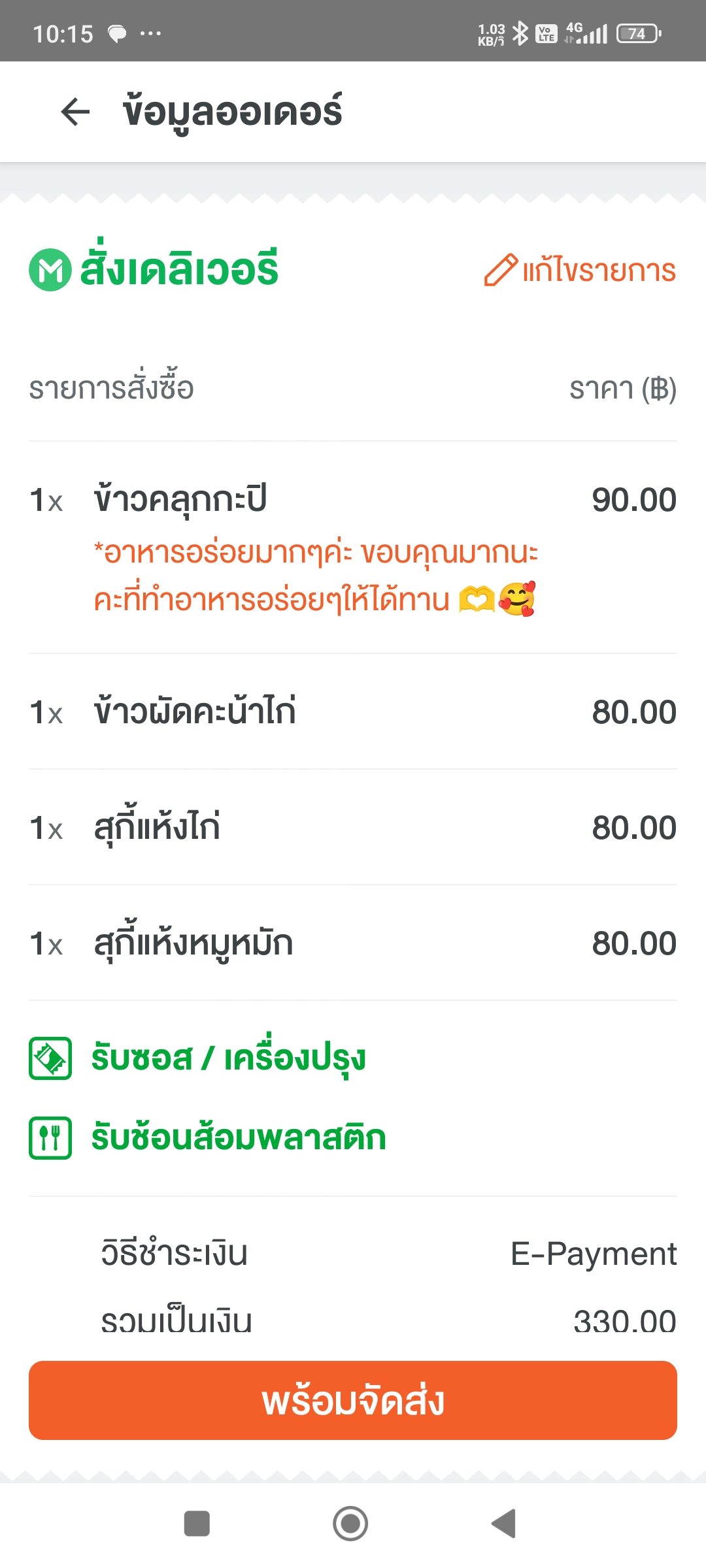706x1568 pixels.
Task: Select the สุกี้แห้งหมูหมัก order item
Action: 353,943
